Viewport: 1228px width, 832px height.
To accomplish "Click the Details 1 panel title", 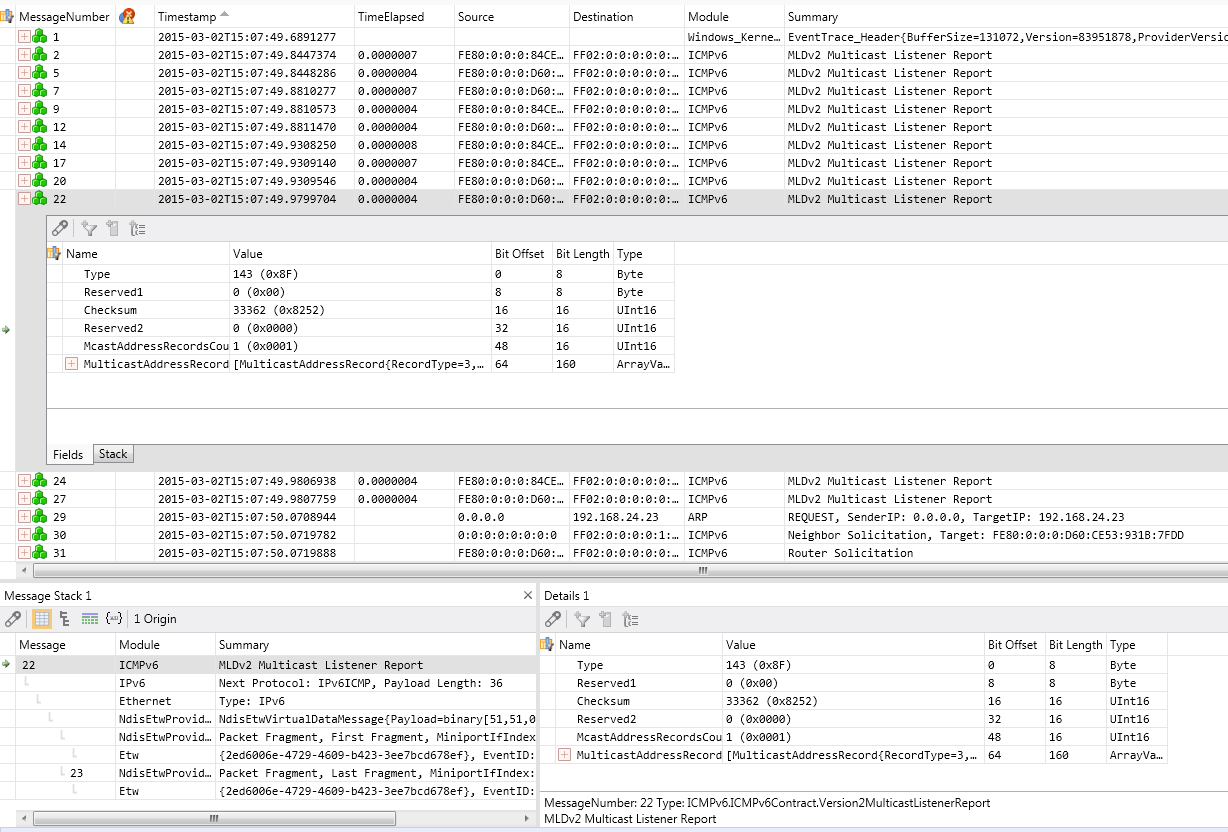I will coord(566,595).
